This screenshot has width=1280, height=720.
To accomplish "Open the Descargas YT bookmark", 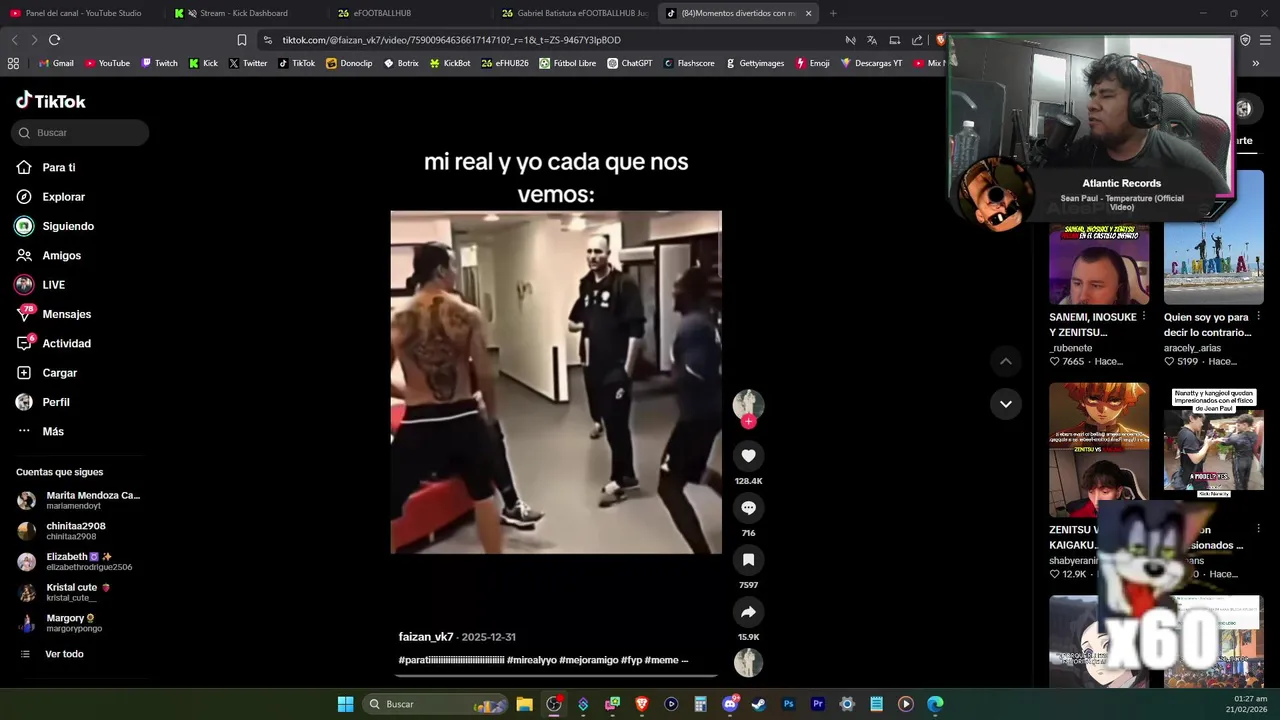I will pos(871,63).
